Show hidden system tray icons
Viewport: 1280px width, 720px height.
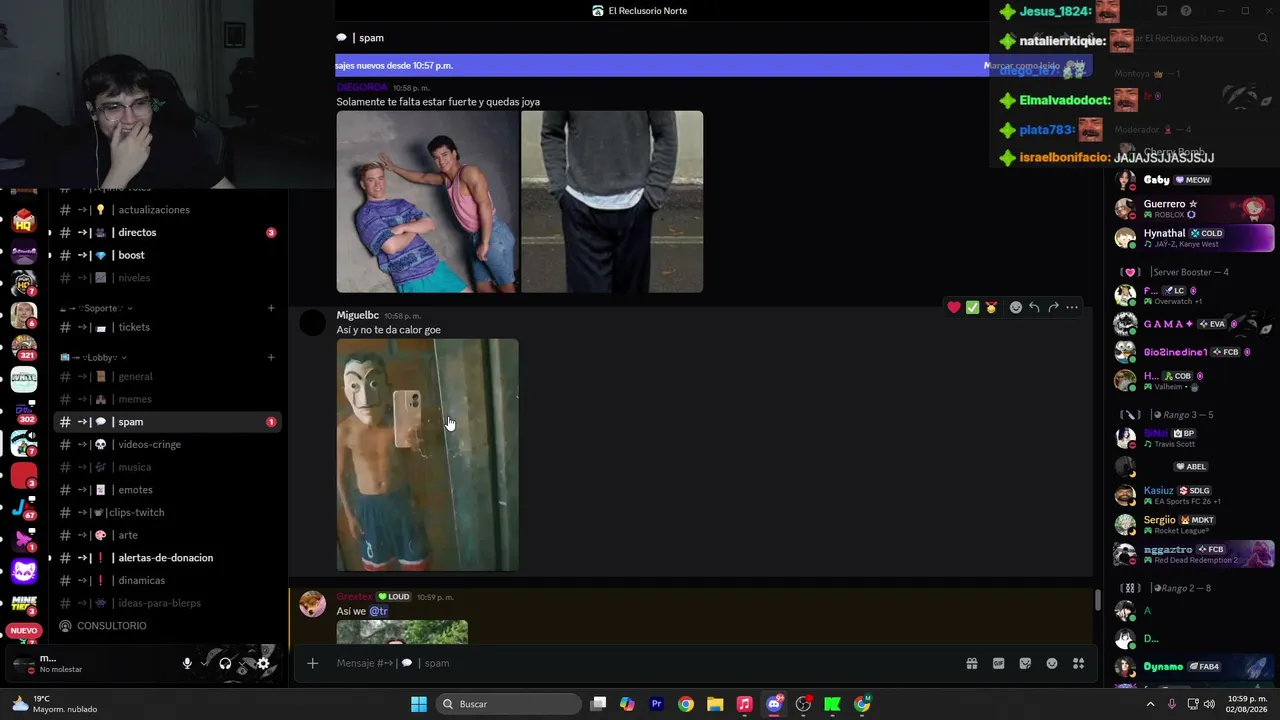pyautogui.click(x=1150, y=704)
